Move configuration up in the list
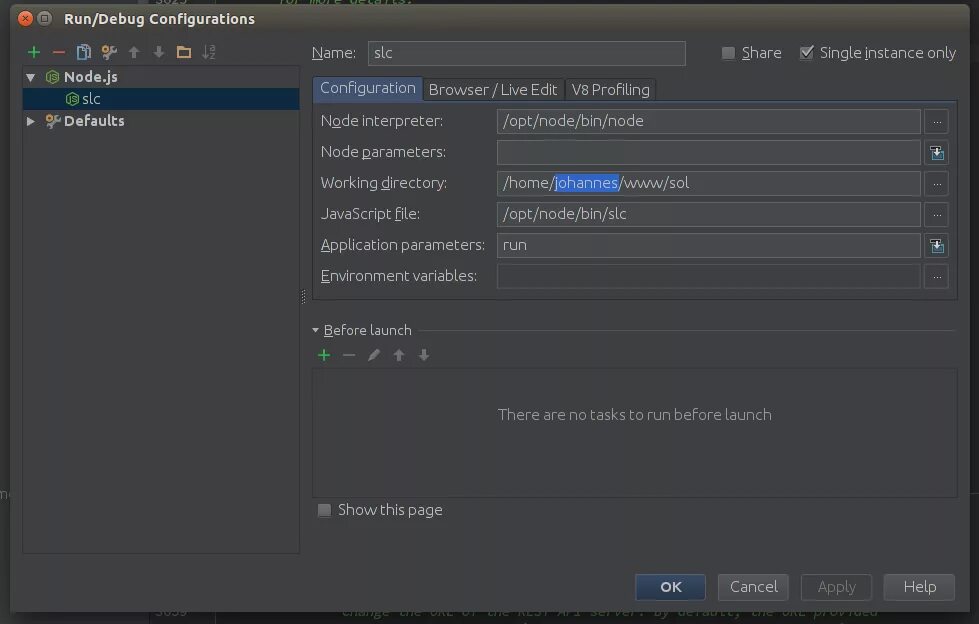 (x=134, y=52)
